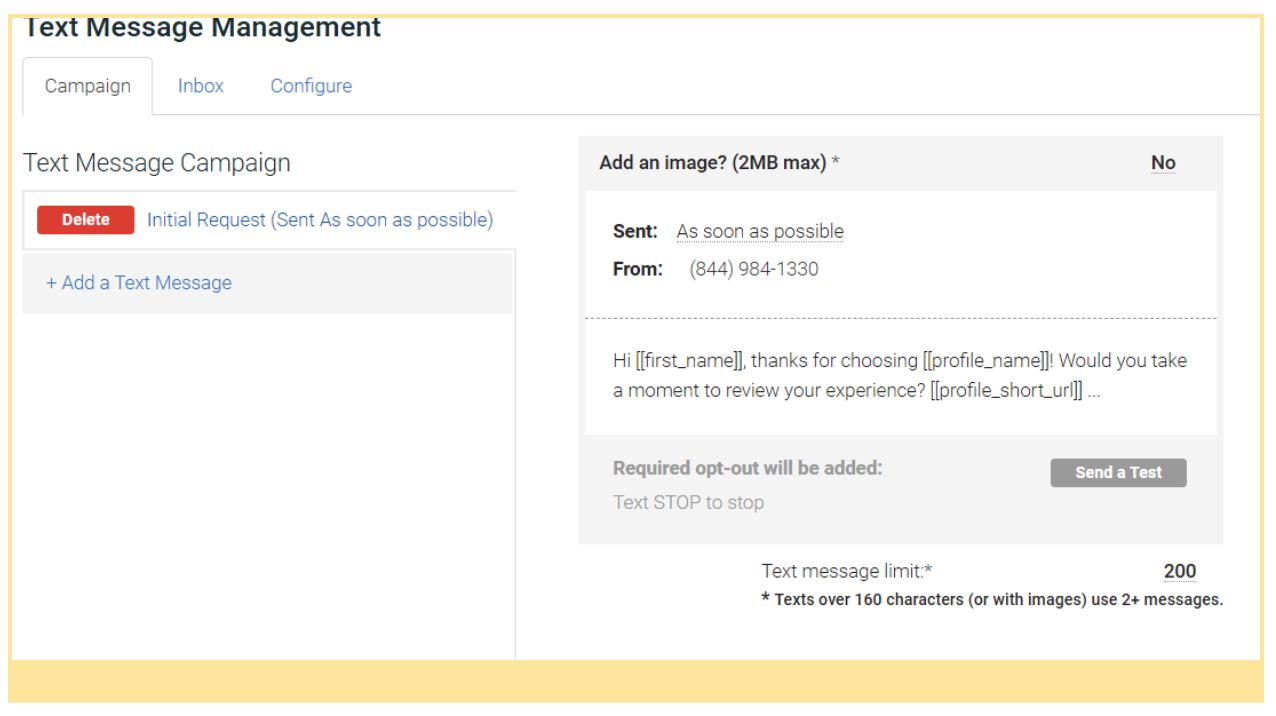Switch to the Inbox tab
1276x716 pixels.
200,86
